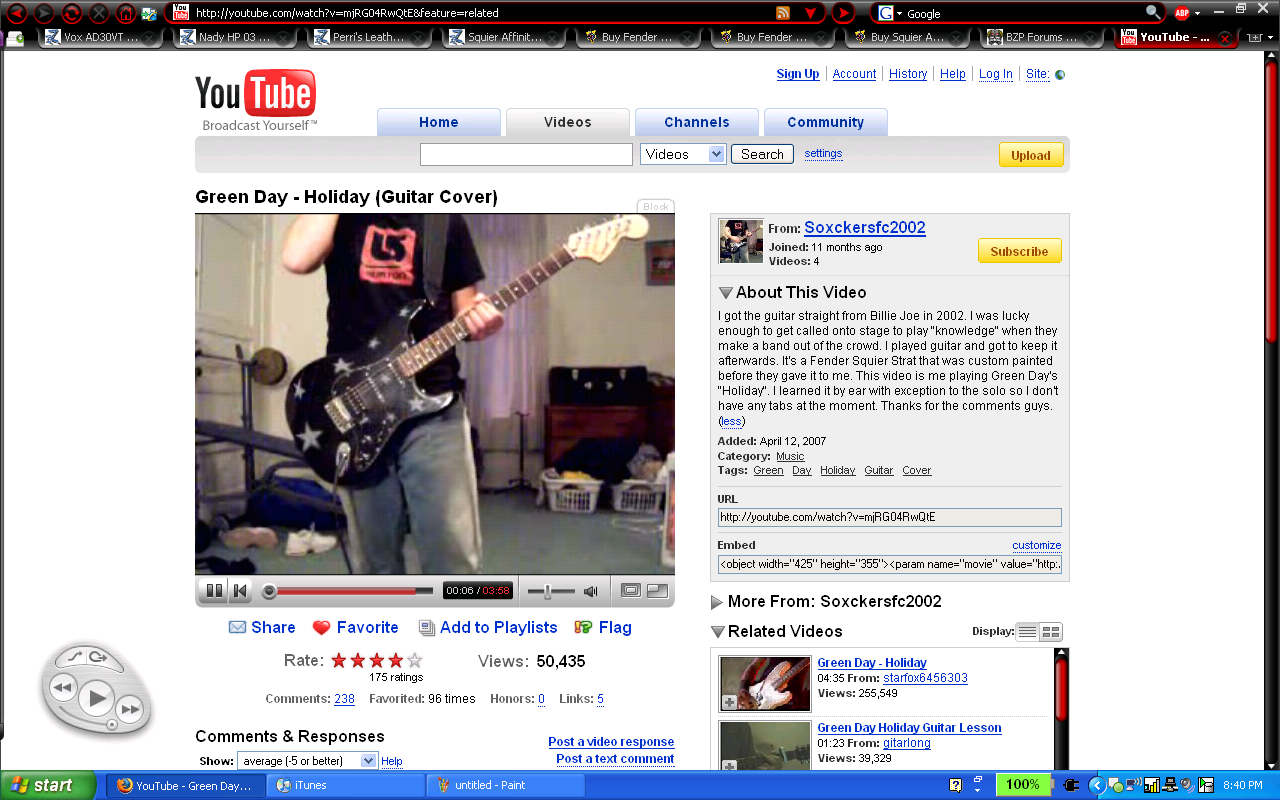
Task: Open iTunes from the taskbar
Action: pyautogui.click(x=345, y=784)
